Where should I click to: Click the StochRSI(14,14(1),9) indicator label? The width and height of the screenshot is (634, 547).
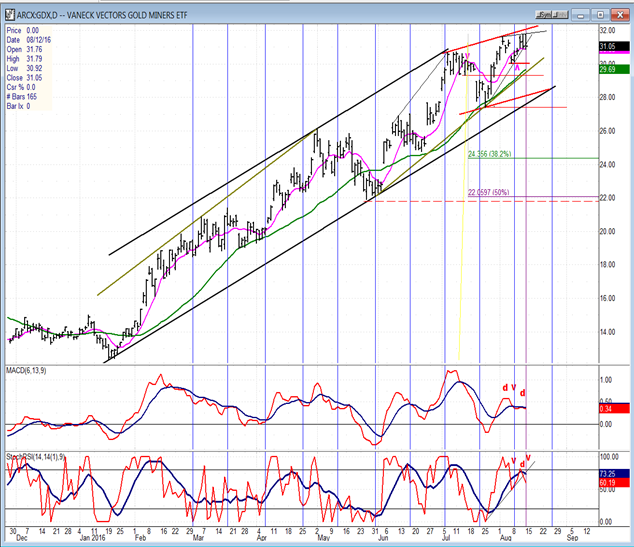coord(36,457)
